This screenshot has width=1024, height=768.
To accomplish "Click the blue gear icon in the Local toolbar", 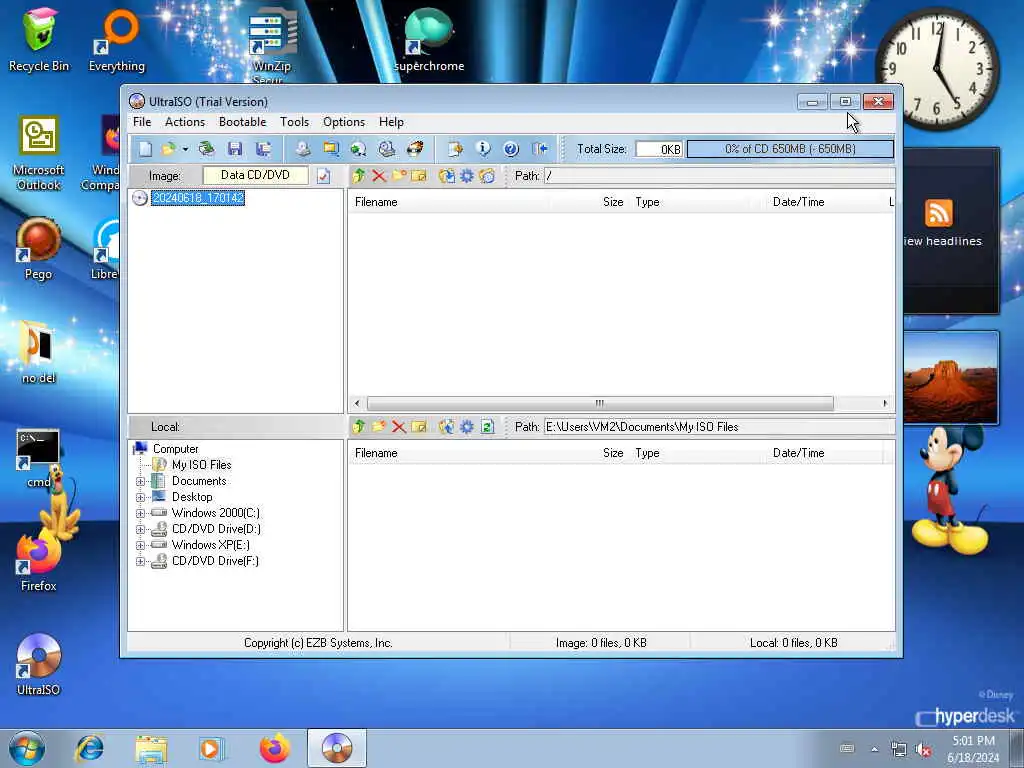I will click(466, 427).
